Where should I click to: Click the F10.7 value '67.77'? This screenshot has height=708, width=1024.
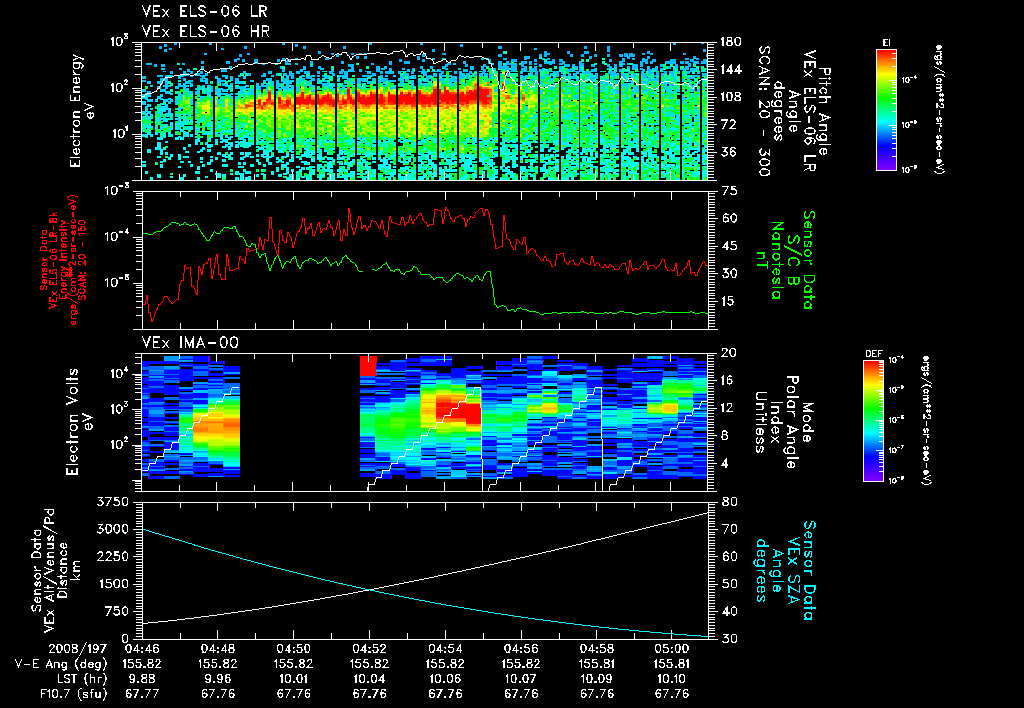coord(142,694)
